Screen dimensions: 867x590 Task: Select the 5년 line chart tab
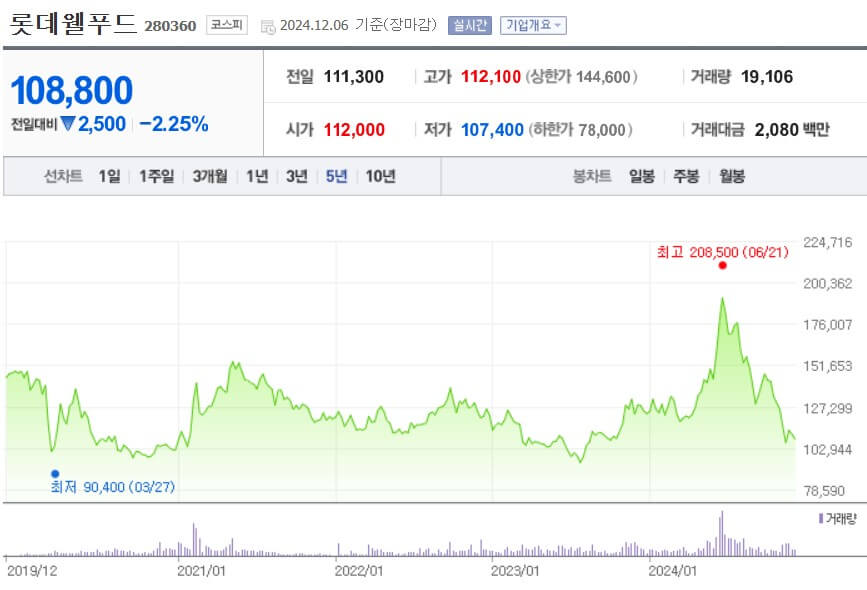point(337,176)
